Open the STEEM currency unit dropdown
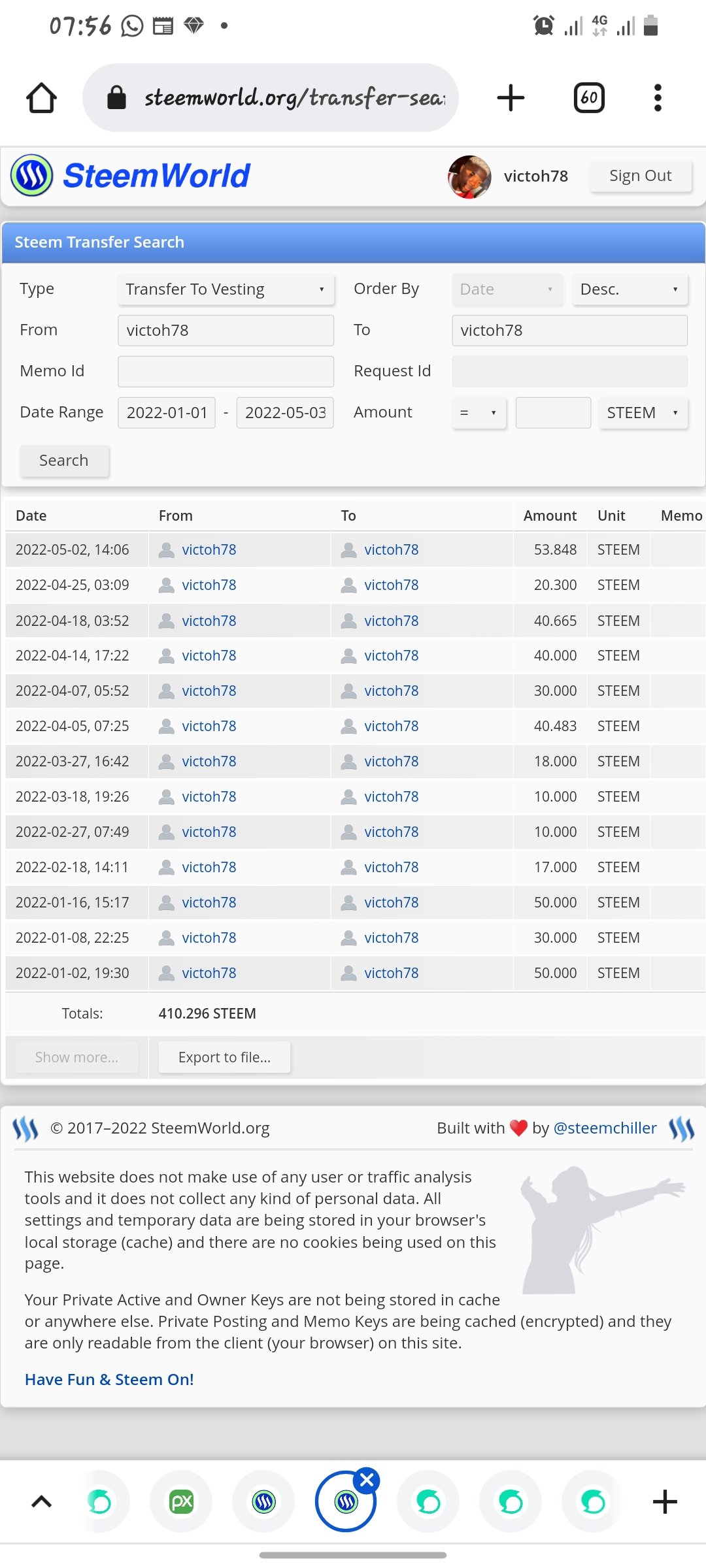The width and height of the screenshot is (706, 1568). [643, 413]
